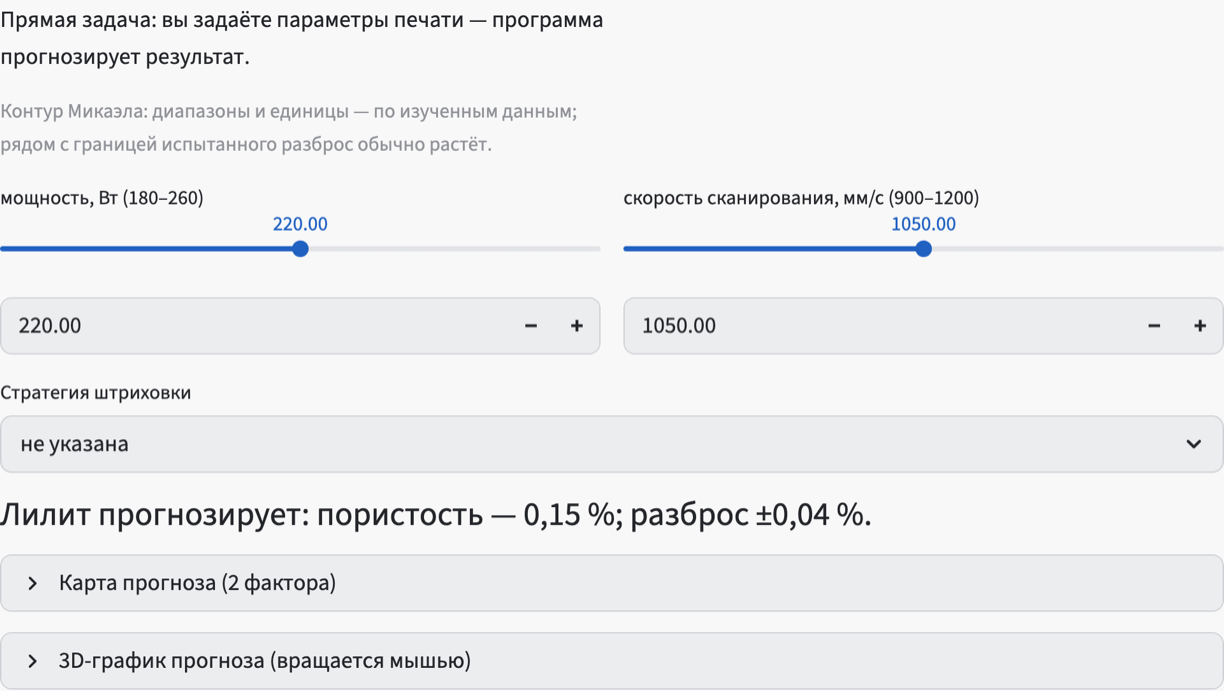
Task: Click the Контур Микаэла caption text
Action: point(289,128)
